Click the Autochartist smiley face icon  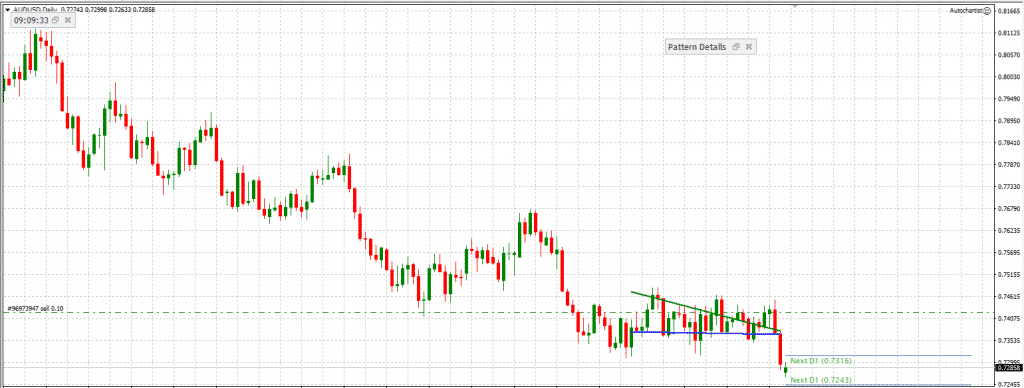987,11
